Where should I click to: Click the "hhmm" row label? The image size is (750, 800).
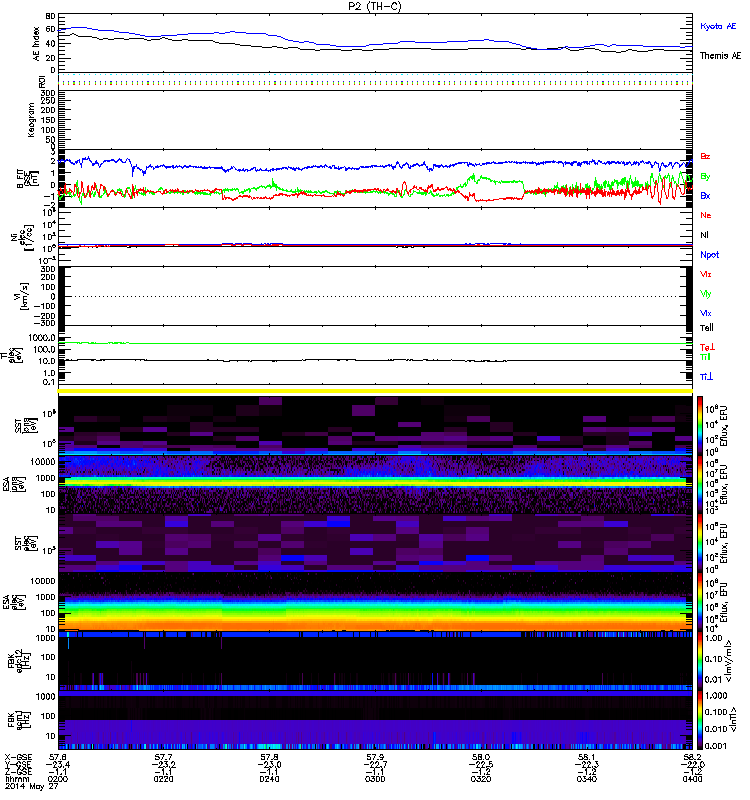pos(17,779)
